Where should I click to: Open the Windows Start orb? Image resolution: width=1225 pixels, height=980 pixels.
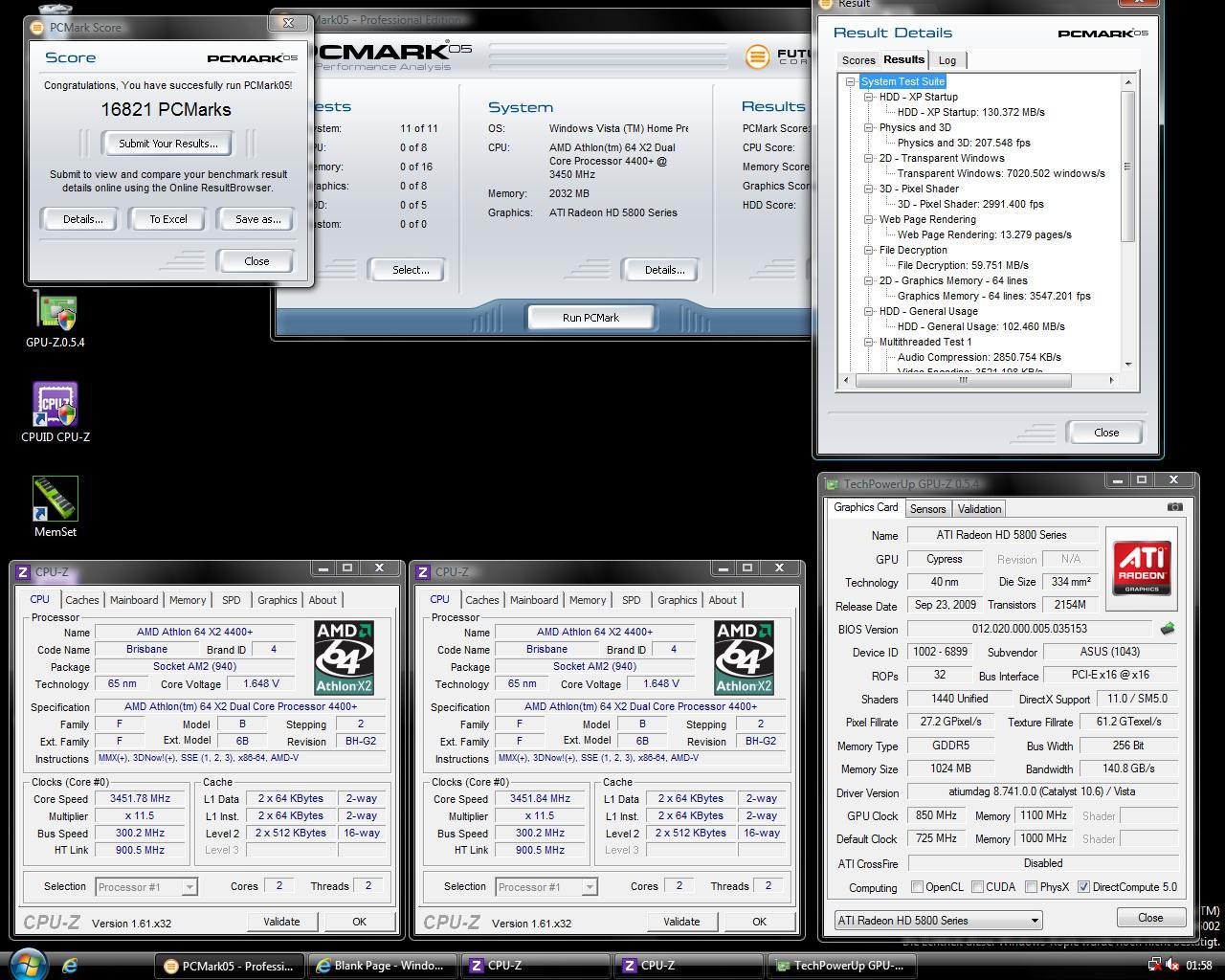tap(27, 964)
